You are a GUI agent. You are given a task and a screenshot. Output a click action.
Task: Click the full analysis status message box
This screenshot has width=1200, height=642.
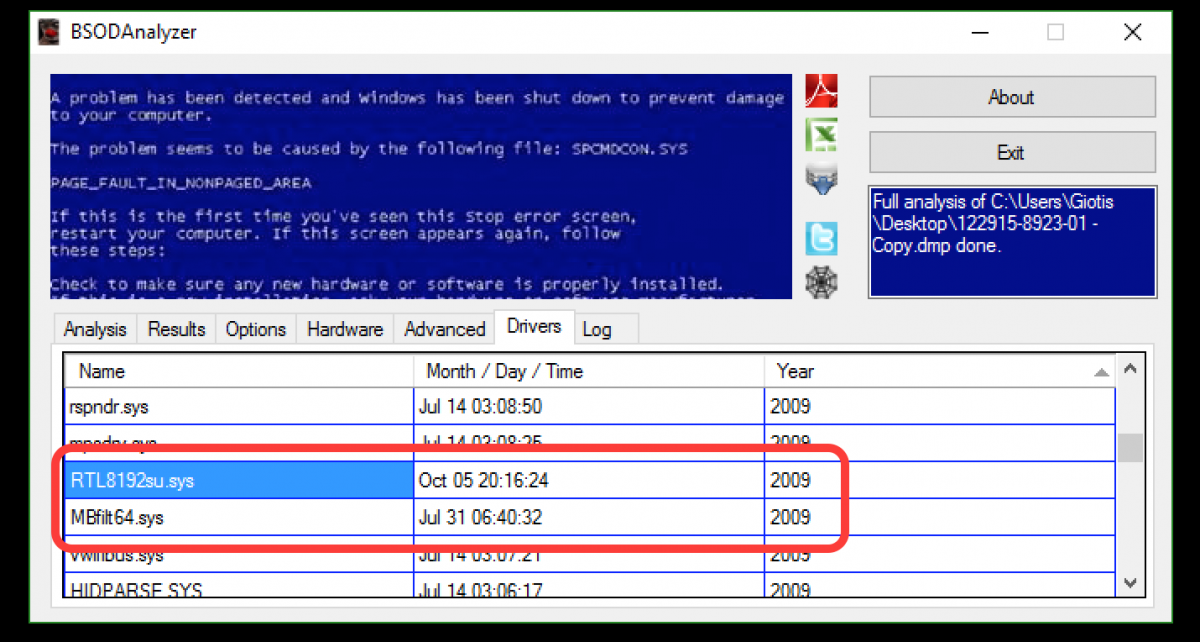[x=1012, y=241]
